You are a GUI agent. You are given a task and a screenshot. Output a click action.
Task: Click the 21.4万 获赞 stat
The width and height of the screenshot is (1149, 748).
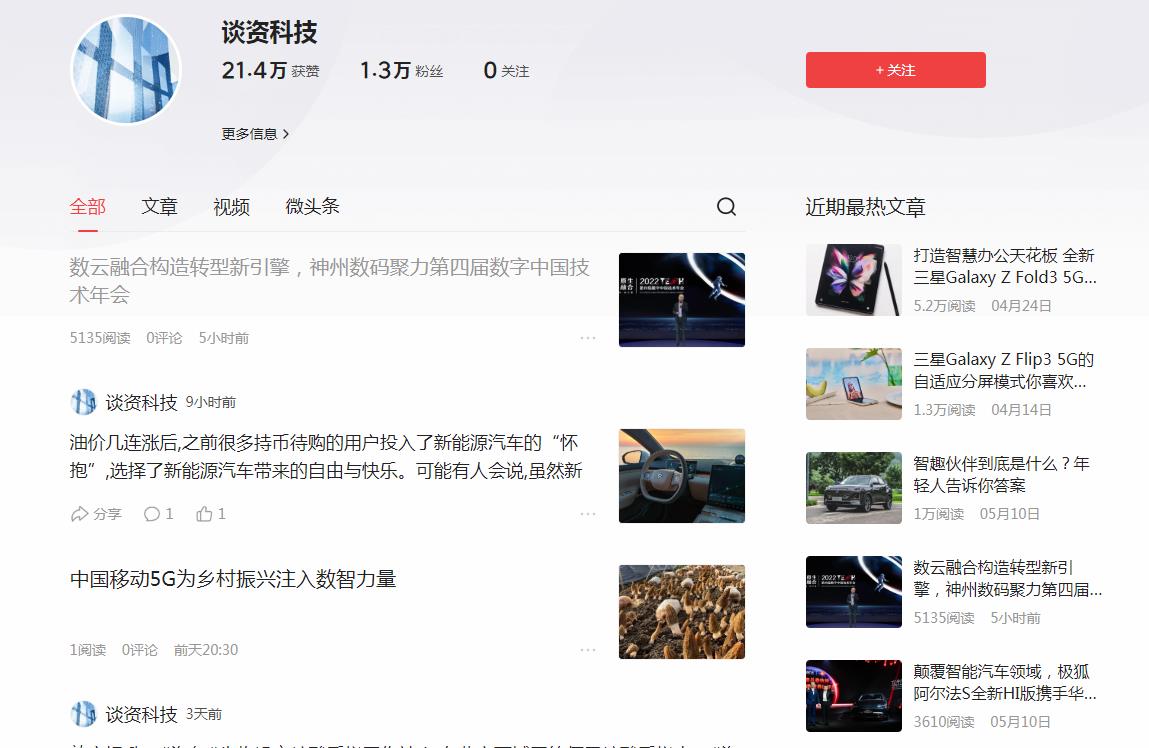270,70
